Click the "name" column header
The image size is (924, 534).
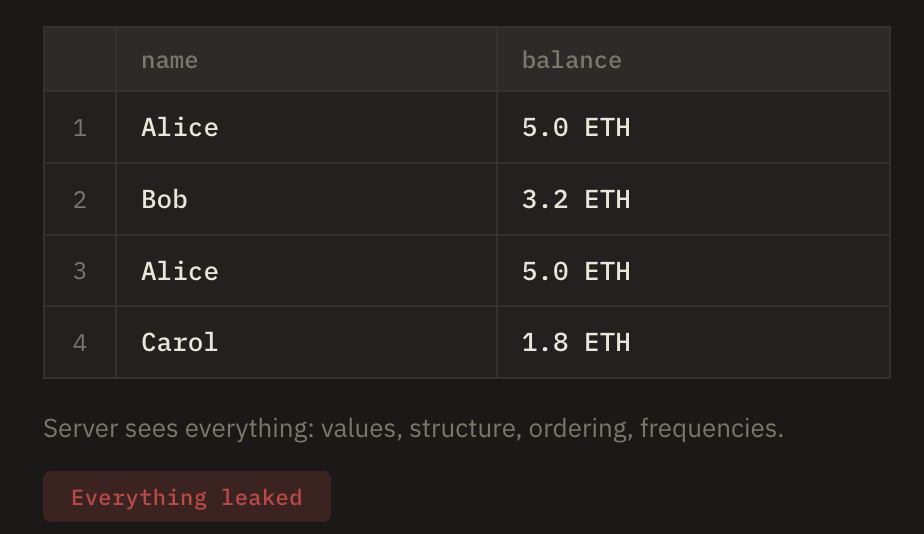point(169,60)
